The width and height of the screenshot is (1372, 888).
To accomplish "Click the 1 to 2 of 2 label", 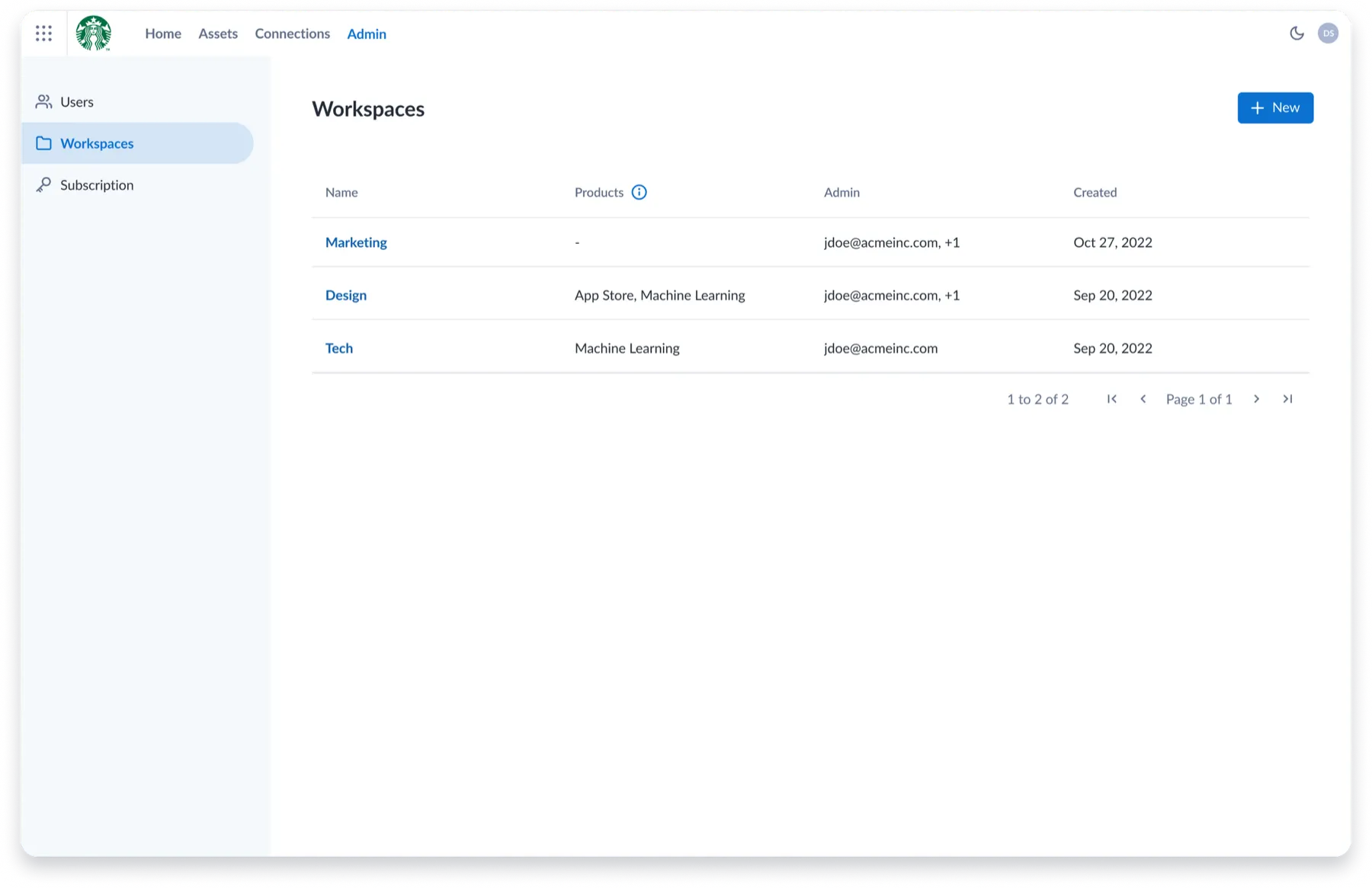I will 1038,399.
